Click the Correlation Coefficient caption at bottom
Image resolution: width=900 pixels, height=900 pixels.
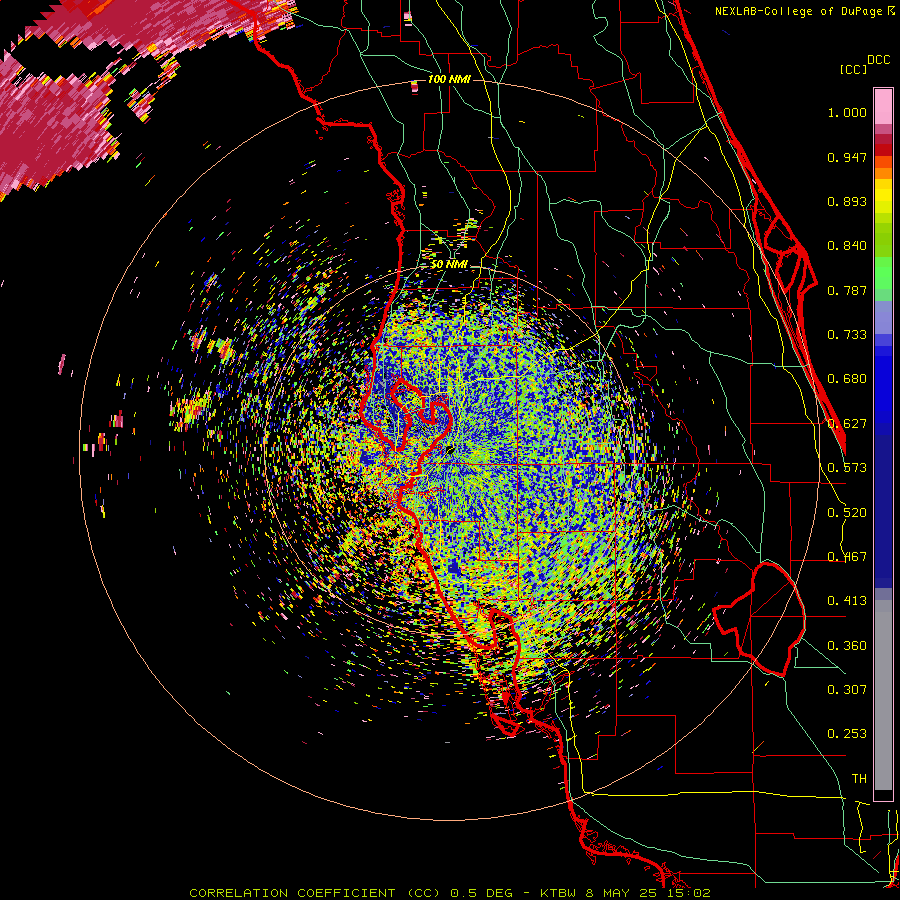point(450,893)
